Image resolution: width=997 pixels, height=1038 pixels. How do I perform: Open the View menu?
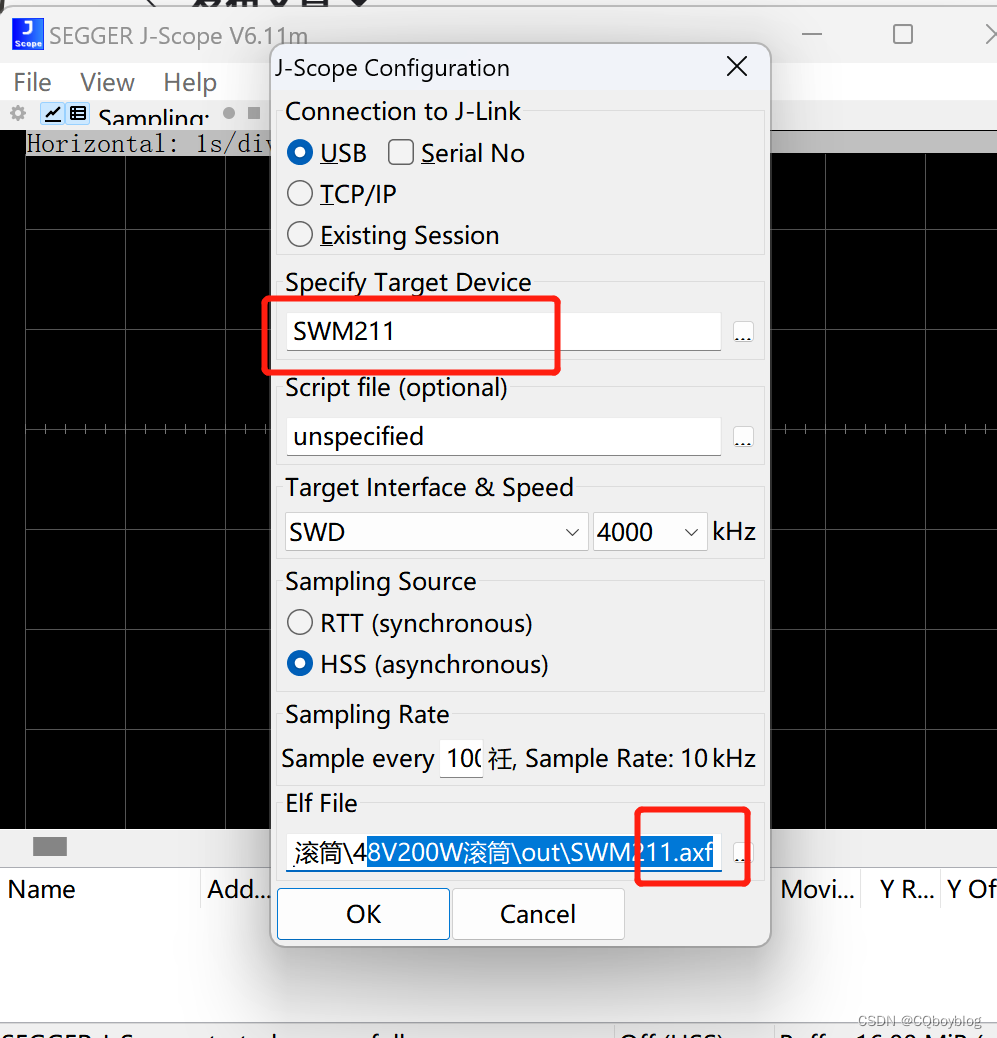pos(106,82)
